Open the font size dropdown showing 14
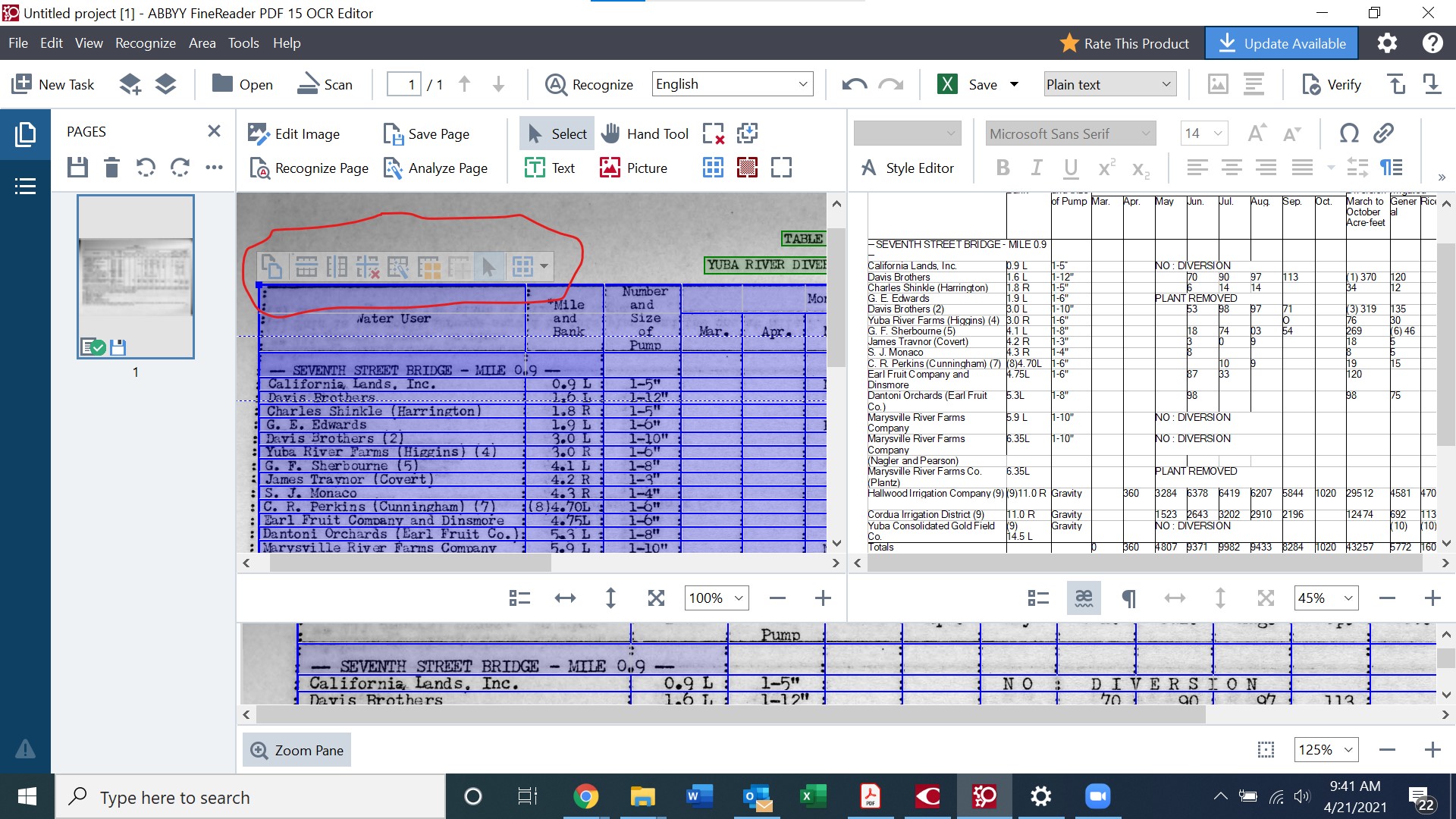This screenshot has width=1456, height=819. [1203, 133]
